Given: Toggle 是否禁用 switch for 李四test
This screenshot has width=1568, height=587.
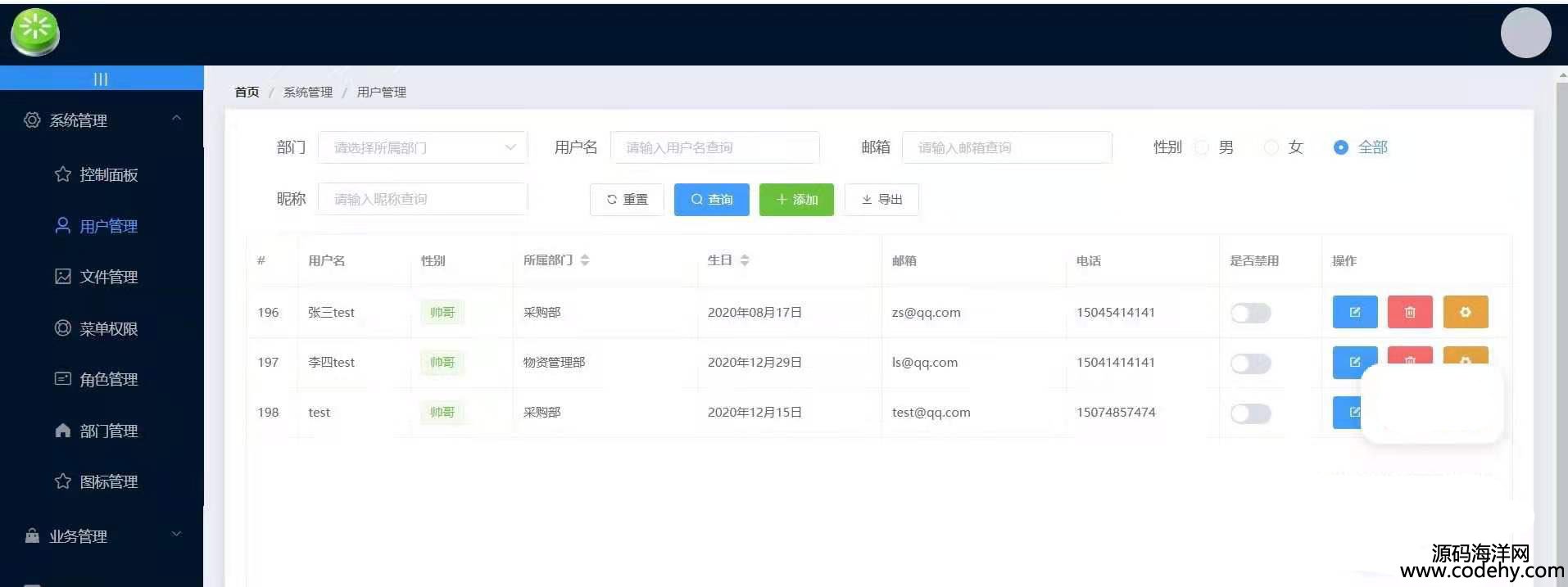Looking at the screenshot, I should [1250, 363].
